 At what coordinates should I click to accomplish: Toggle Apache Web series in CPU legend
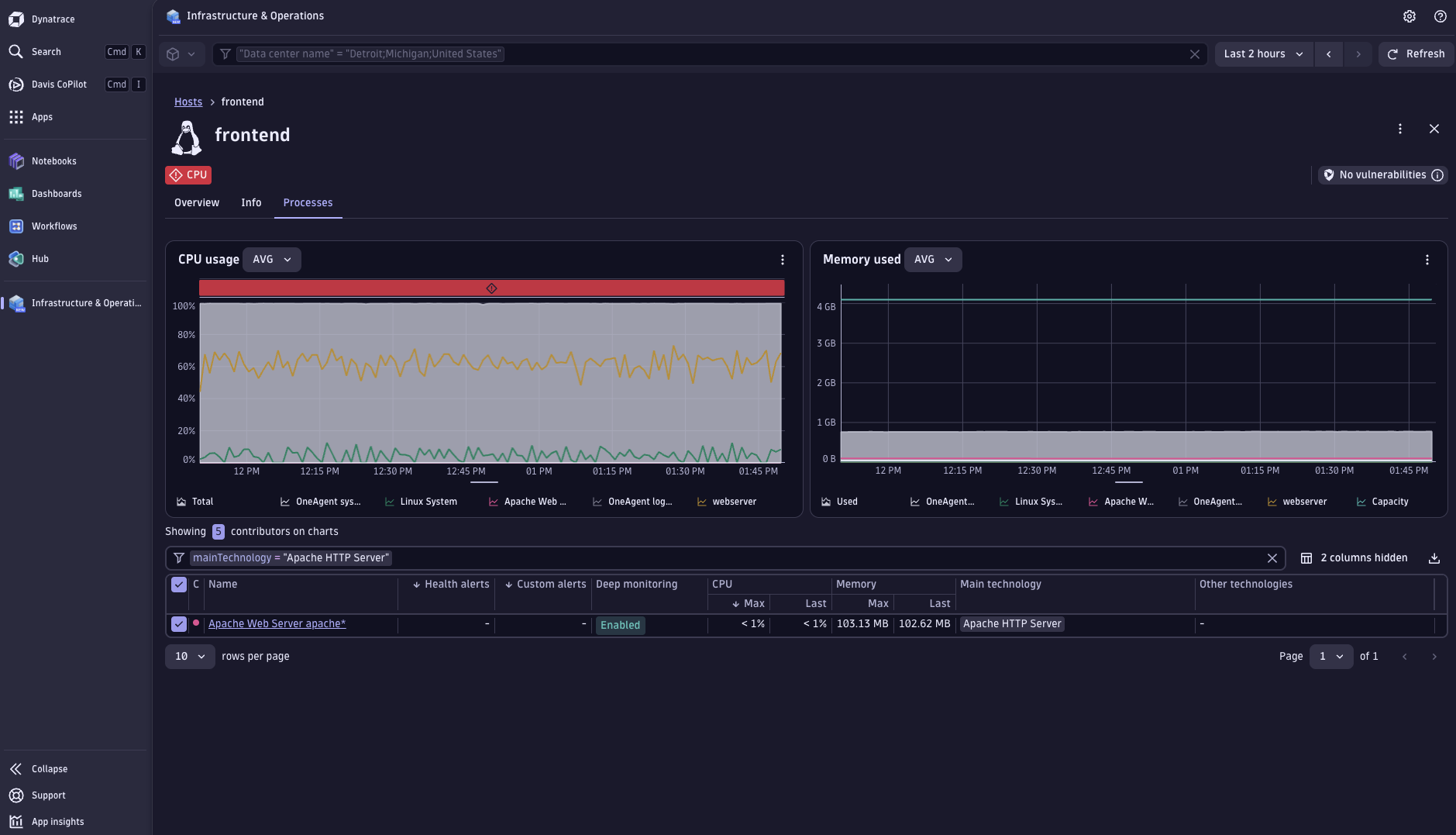click(x=527, y=502)
